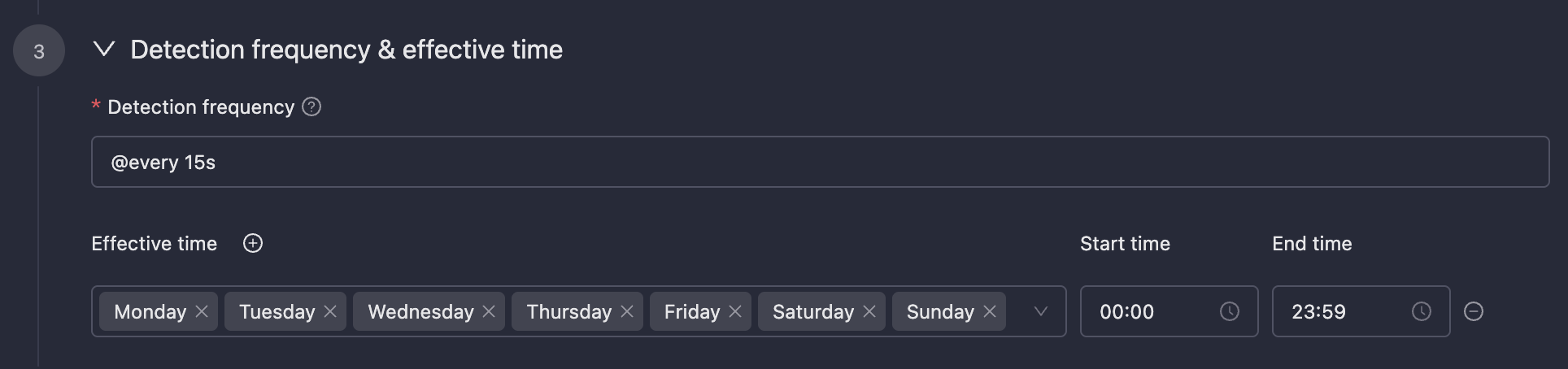The width and height of the screenshot is (1568, 369).
Task: Click the Detection frequency & effective time heading
Action: 346,50
